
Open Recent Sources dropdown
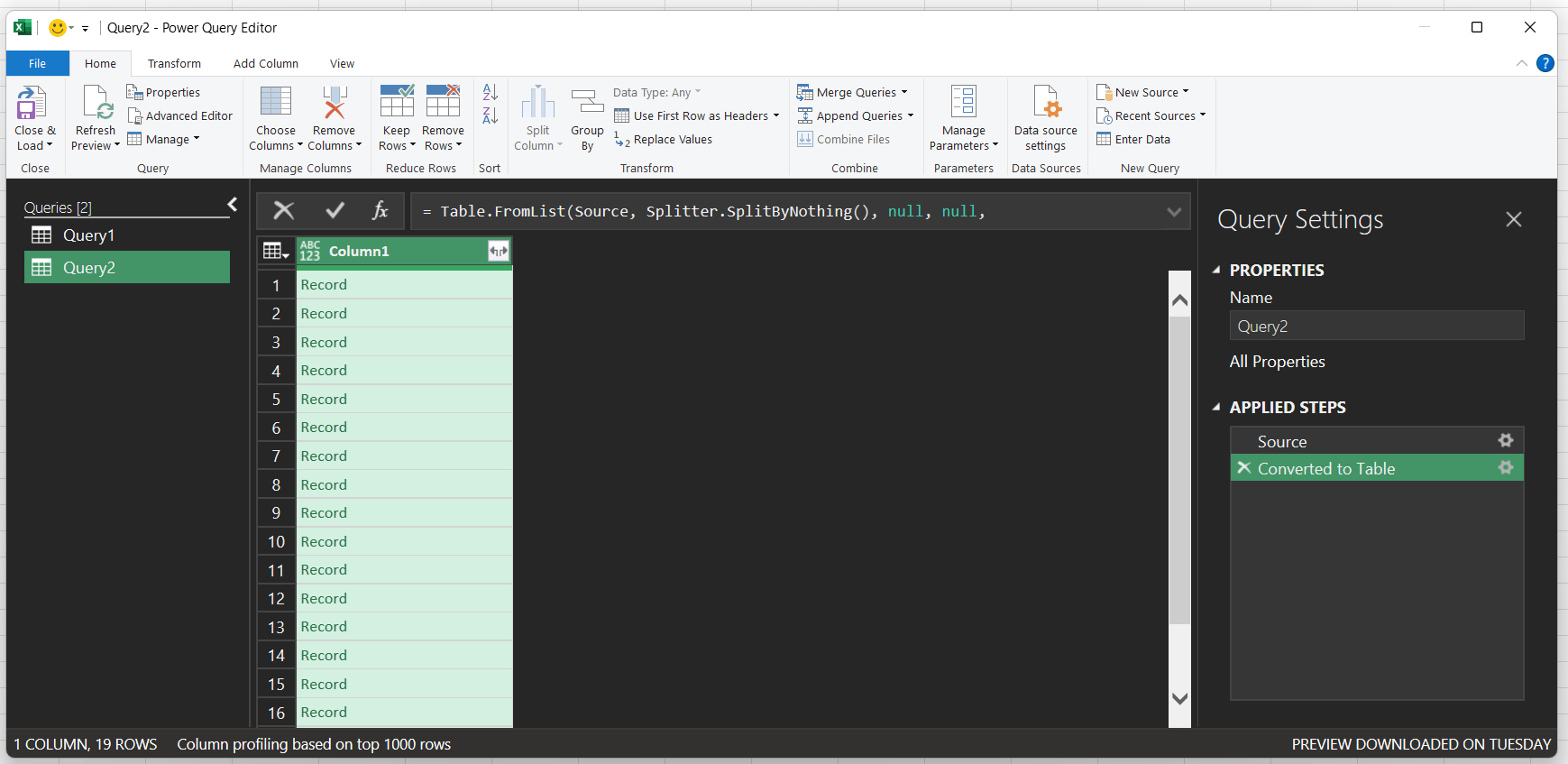[1151, 115]
